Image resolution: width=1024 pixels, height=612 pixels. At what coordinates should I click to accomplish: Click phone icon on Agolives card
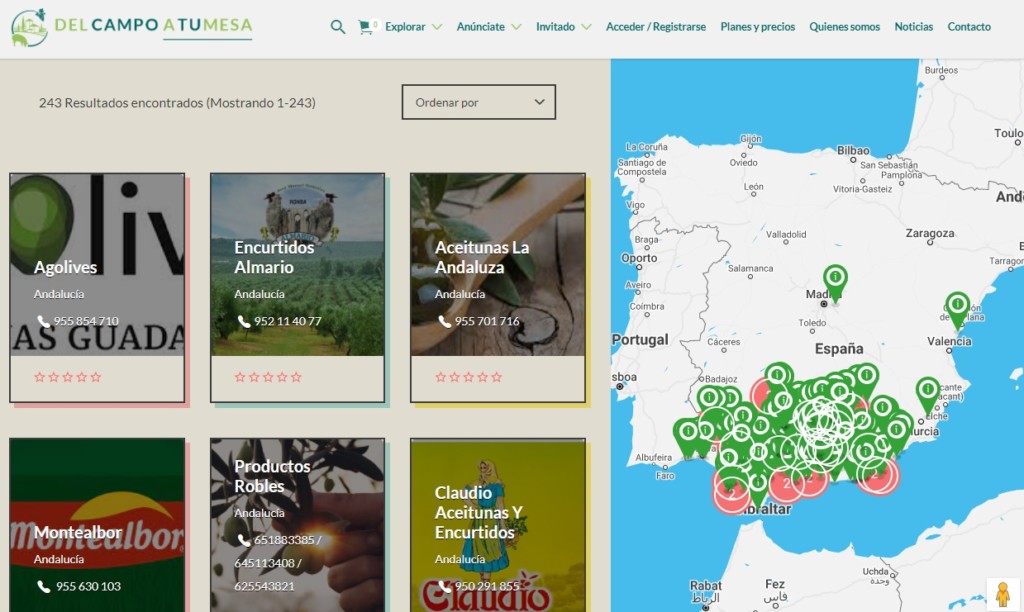tap(43, 321)
